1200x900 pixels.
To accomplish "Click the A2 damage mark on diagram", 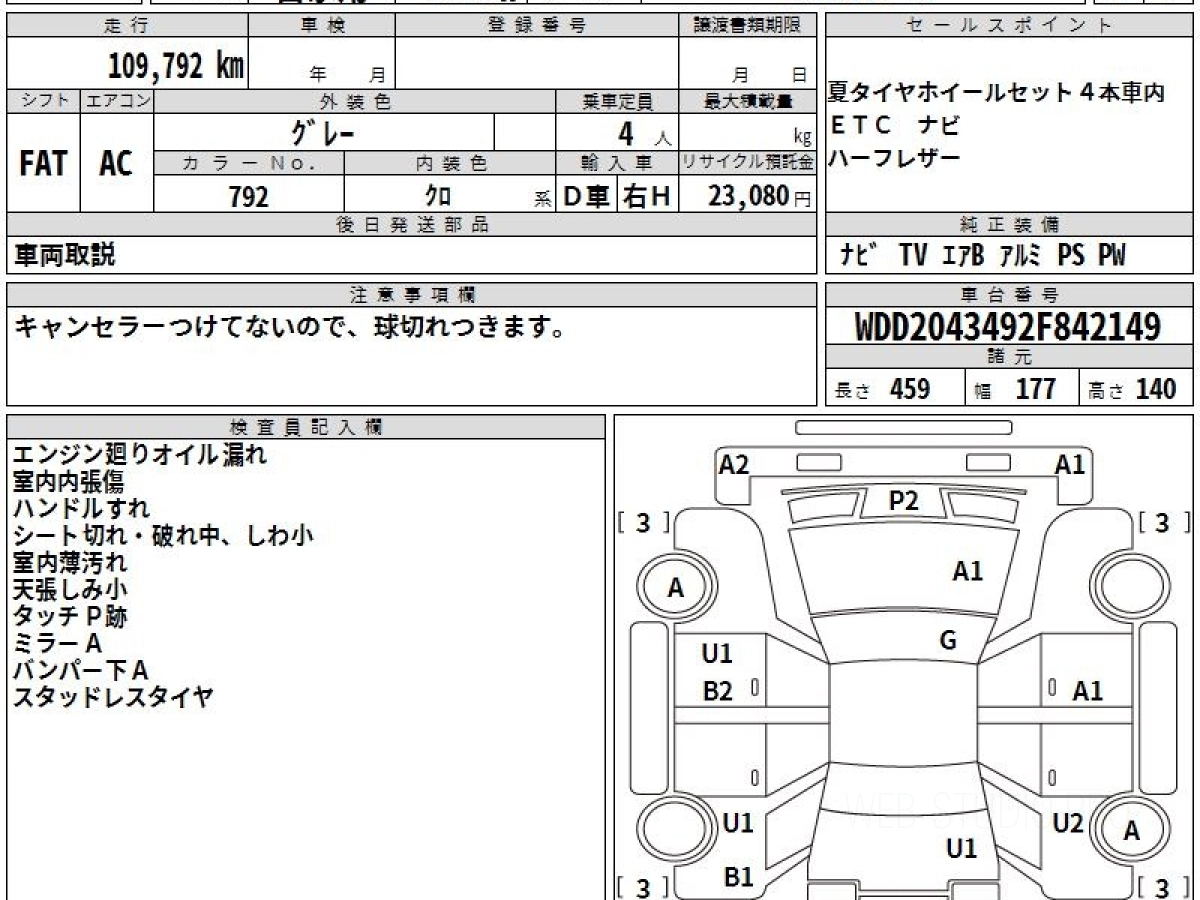I will pos(734,464).
